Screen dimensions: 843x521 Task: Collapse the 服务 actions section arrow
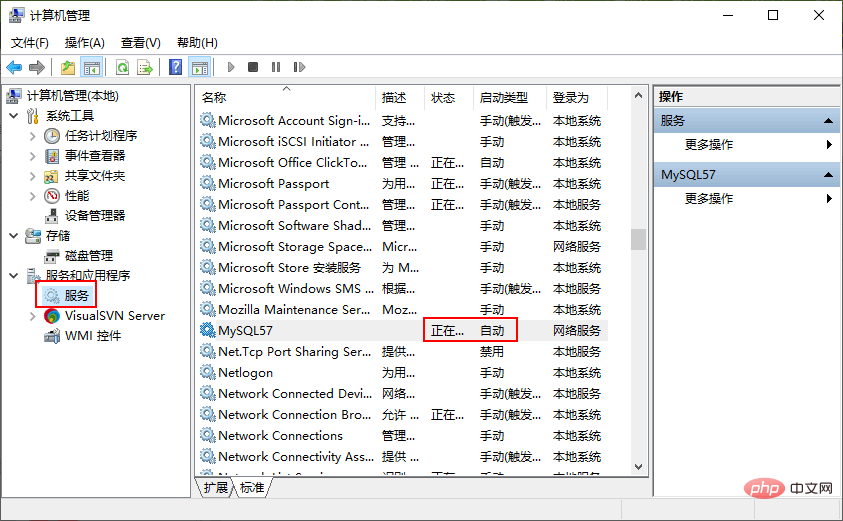(828, 121)
